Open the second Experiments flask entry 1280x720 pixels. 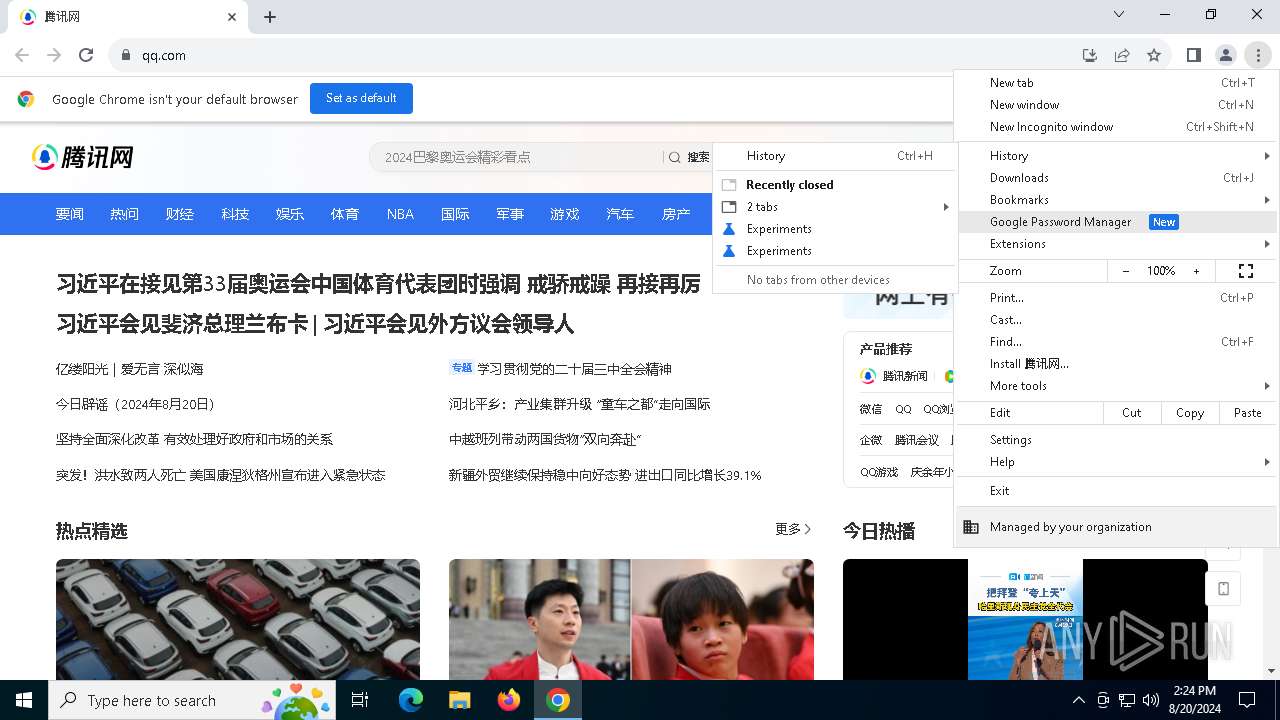coord(835,251)
